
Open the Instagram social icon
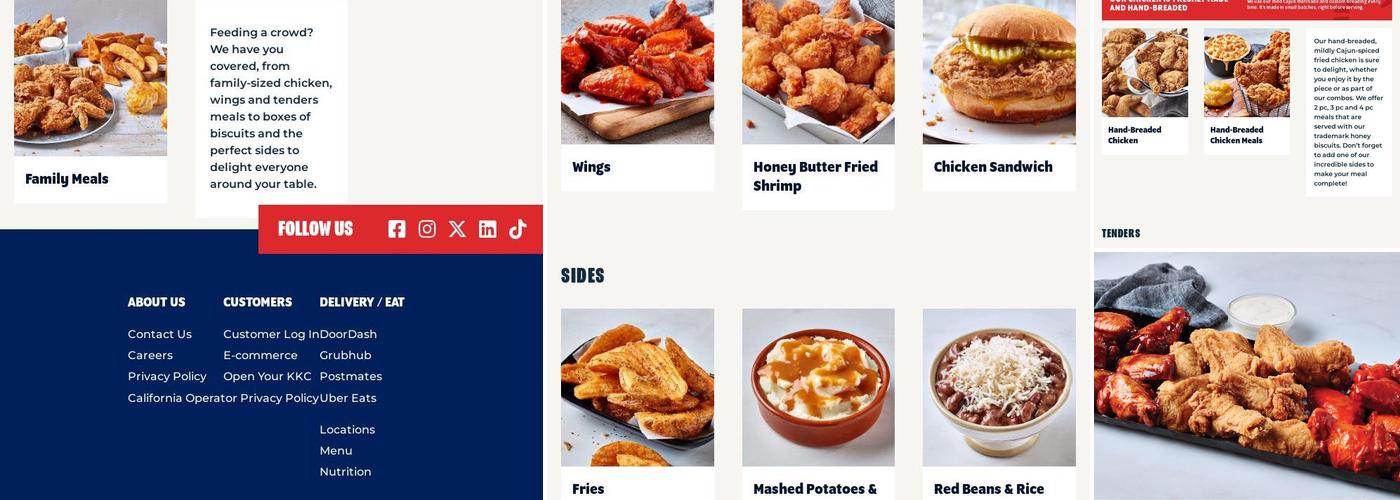[x=427, y=229]
